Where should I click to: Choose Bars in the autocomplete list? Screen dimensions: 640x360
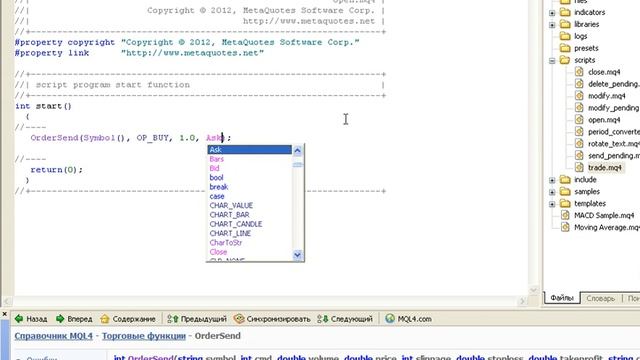[249, 159]
